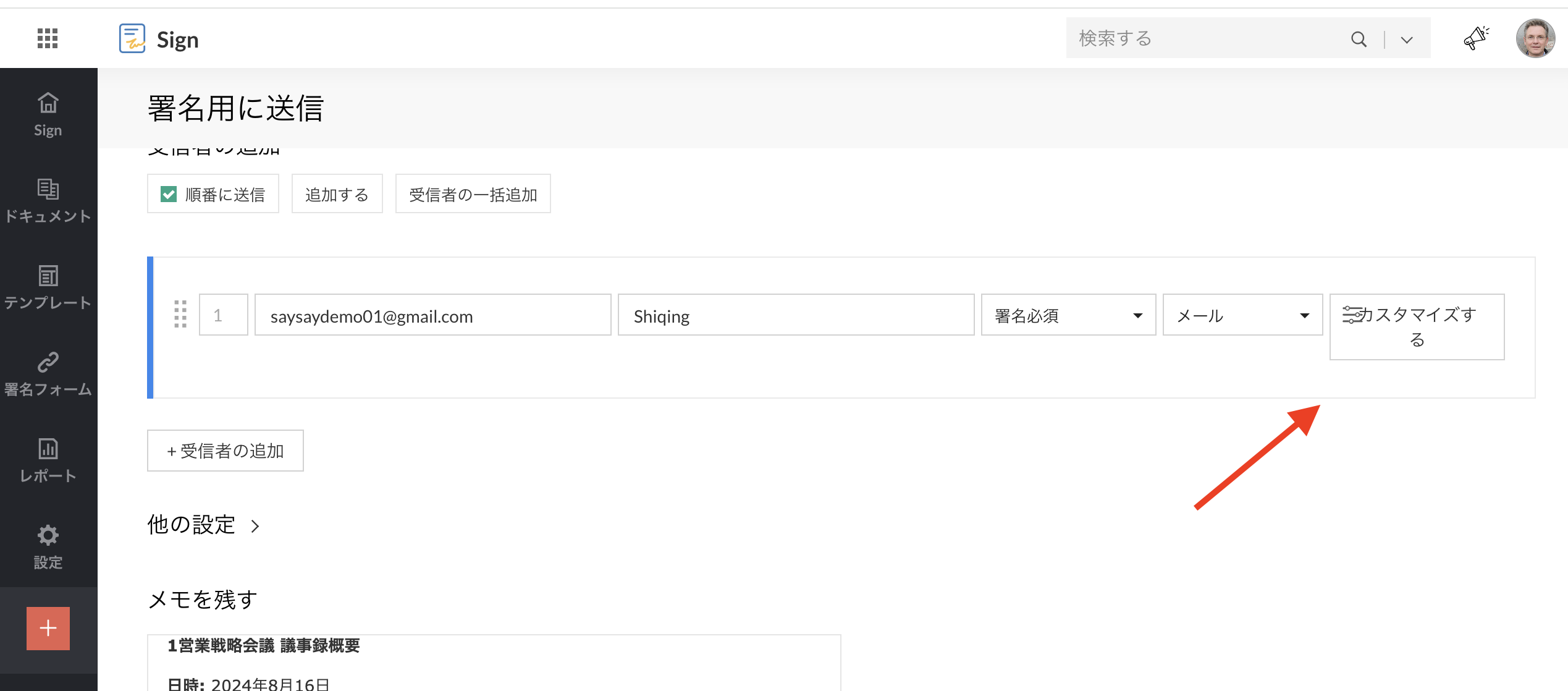
Task: Expand the search filter chevron
Action: [1407, 40]
